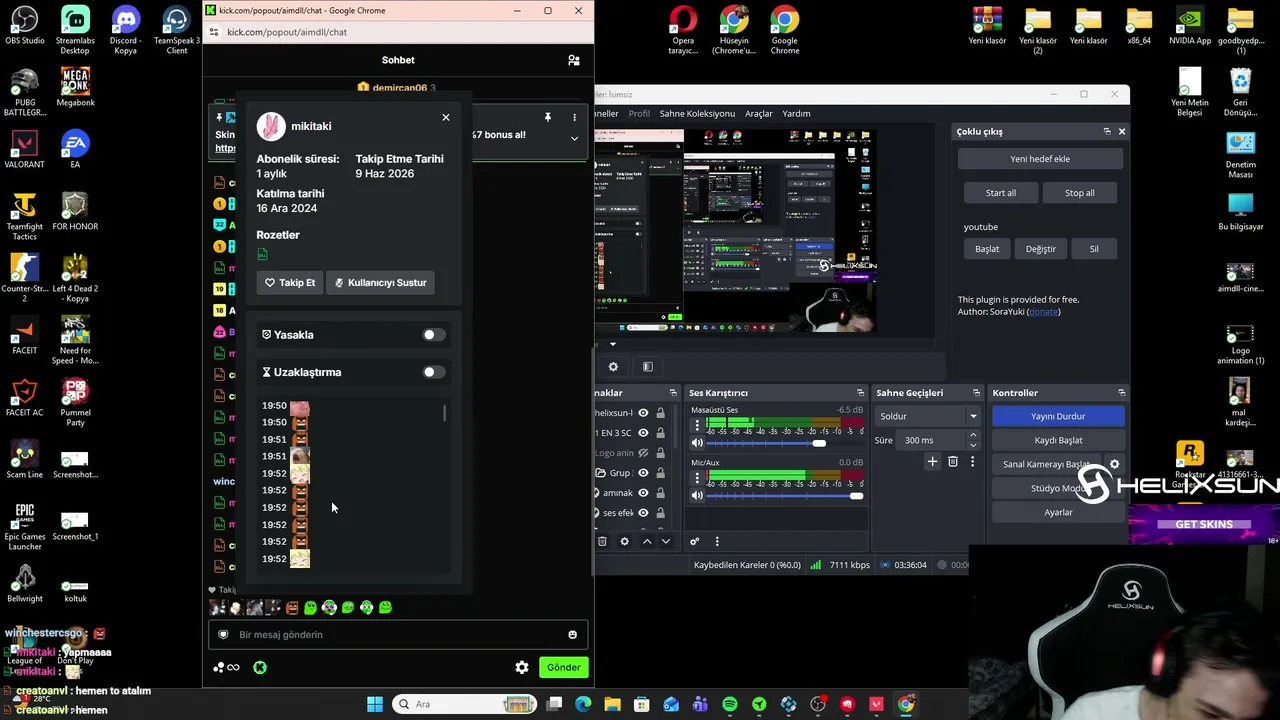Open Masaüstü Ses options menu dots

tap(697, 425)
